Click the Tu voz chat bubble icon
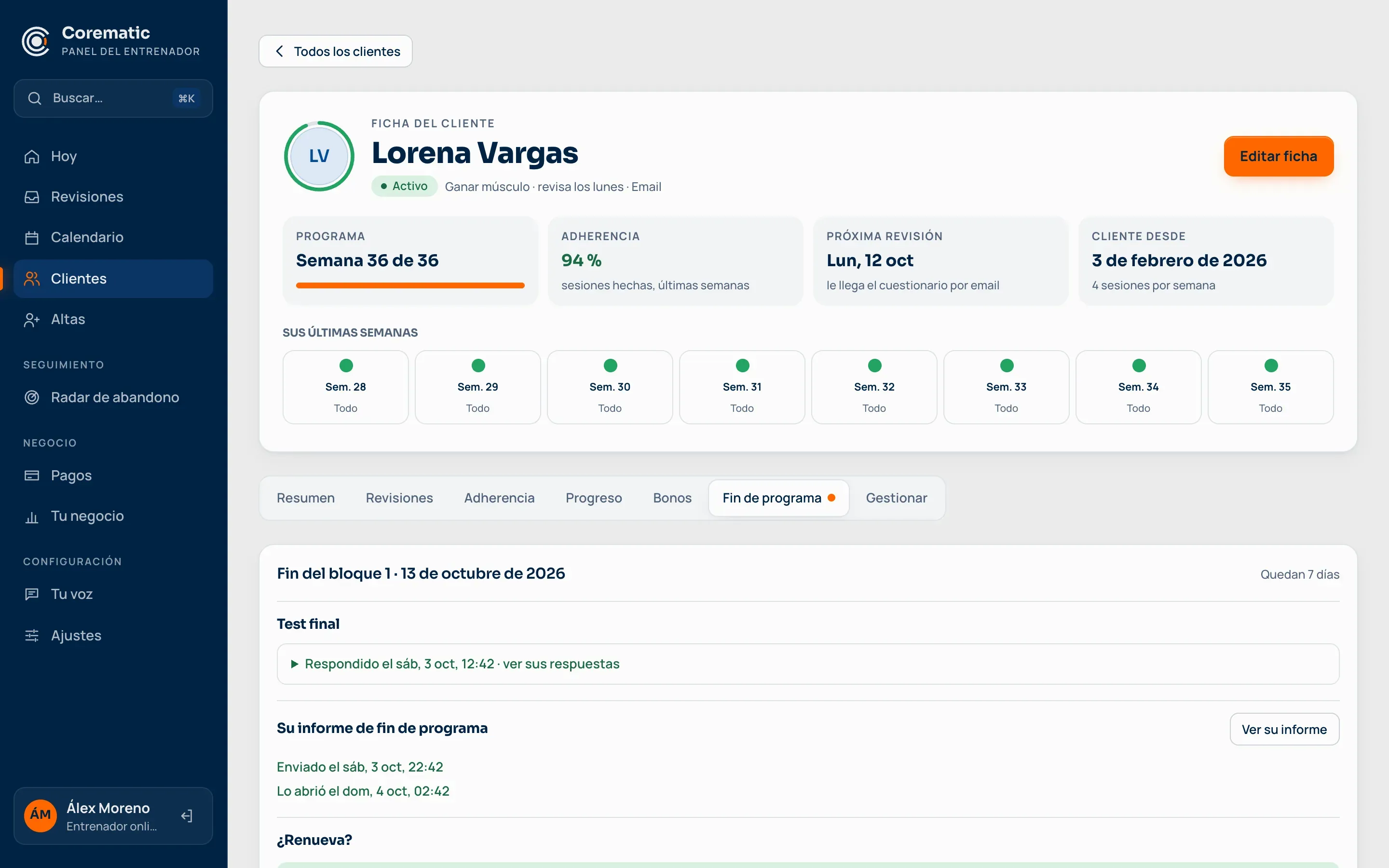The height and width of the screenshot is (868, 1389). tap(31, 594)
